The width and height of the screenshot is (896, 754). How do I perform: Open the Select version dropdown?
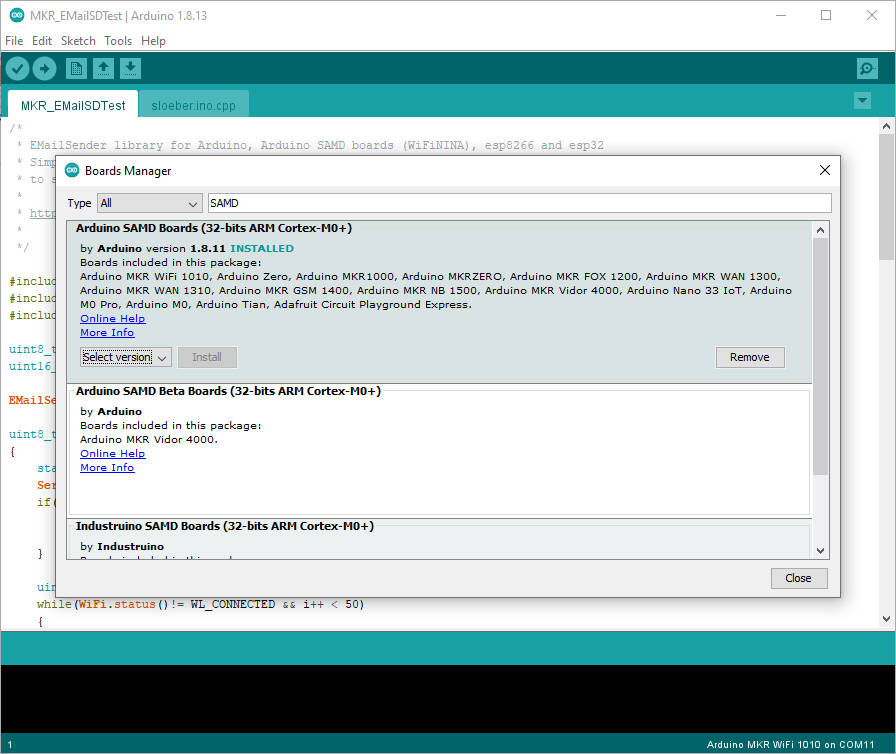pos(126,357)
